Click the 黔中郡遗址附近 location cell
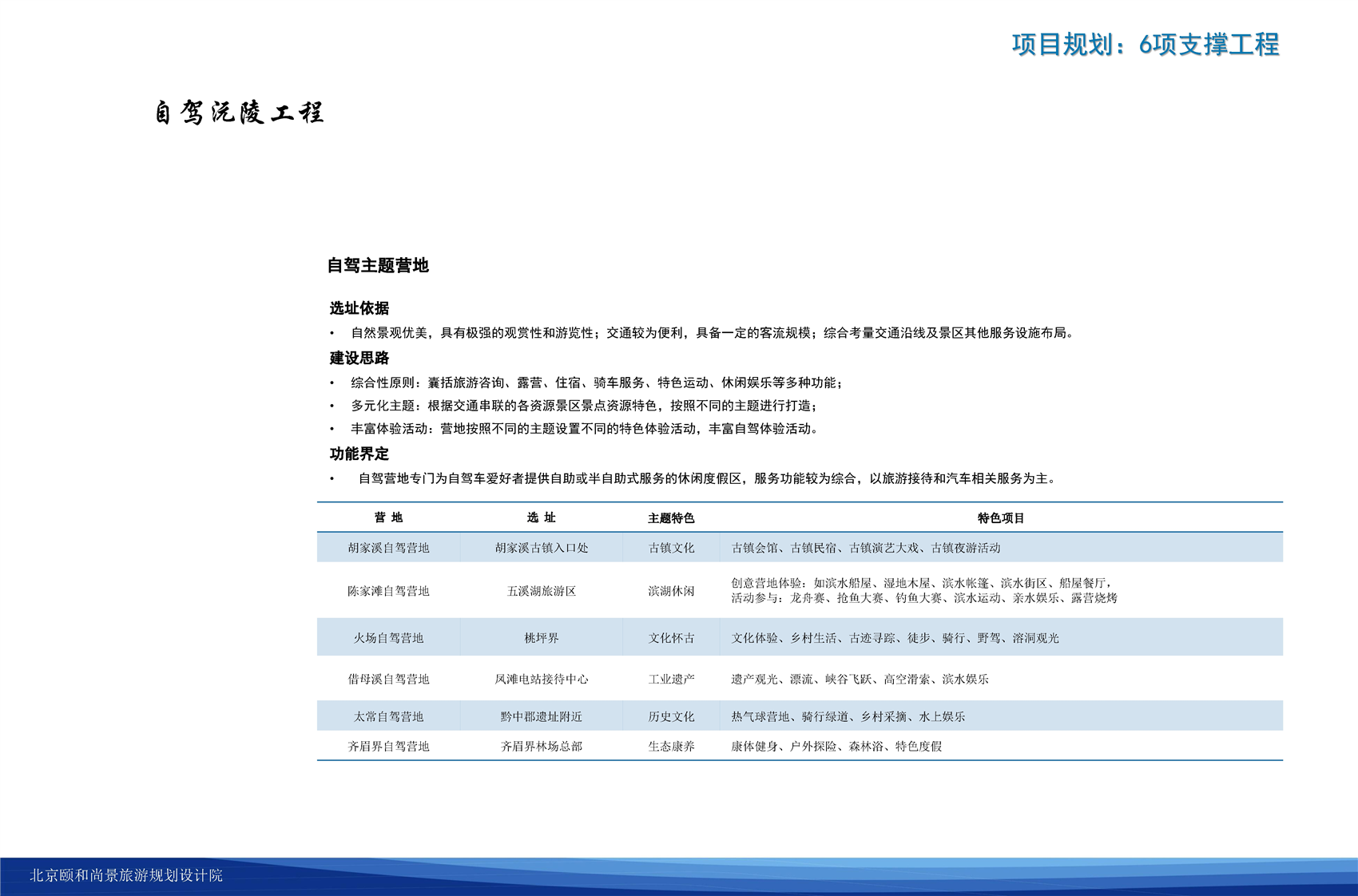 pyautogui.click(x=541, y=717)
